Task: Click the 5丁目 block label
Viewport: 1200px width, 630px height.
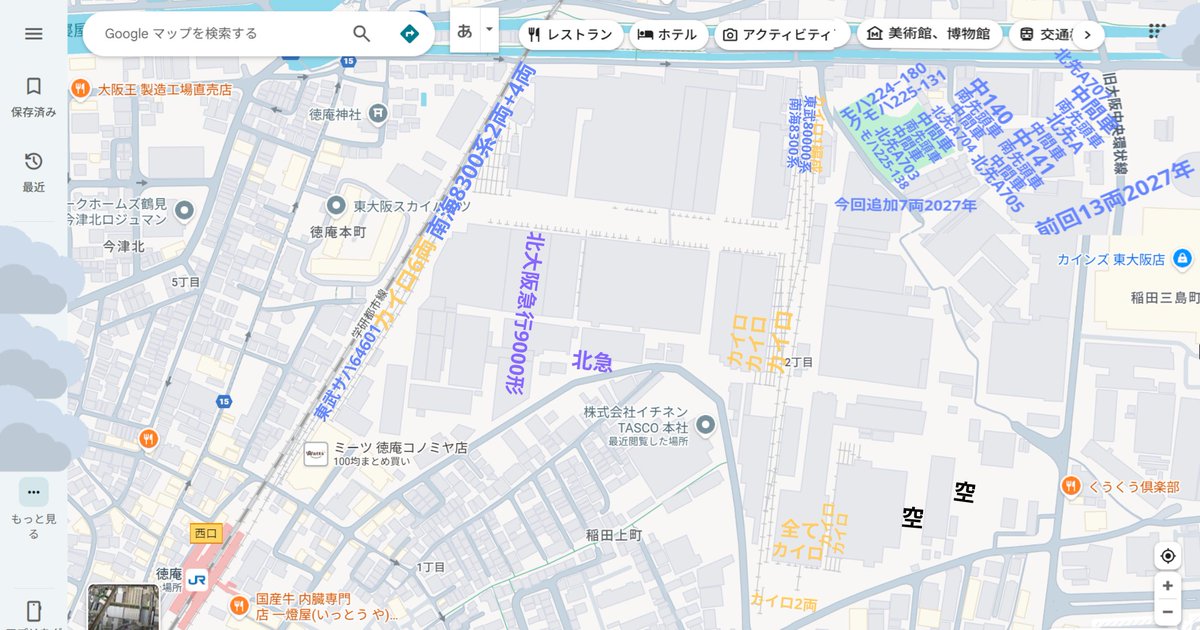Action: pyautogui.click(x=186, y=282)
